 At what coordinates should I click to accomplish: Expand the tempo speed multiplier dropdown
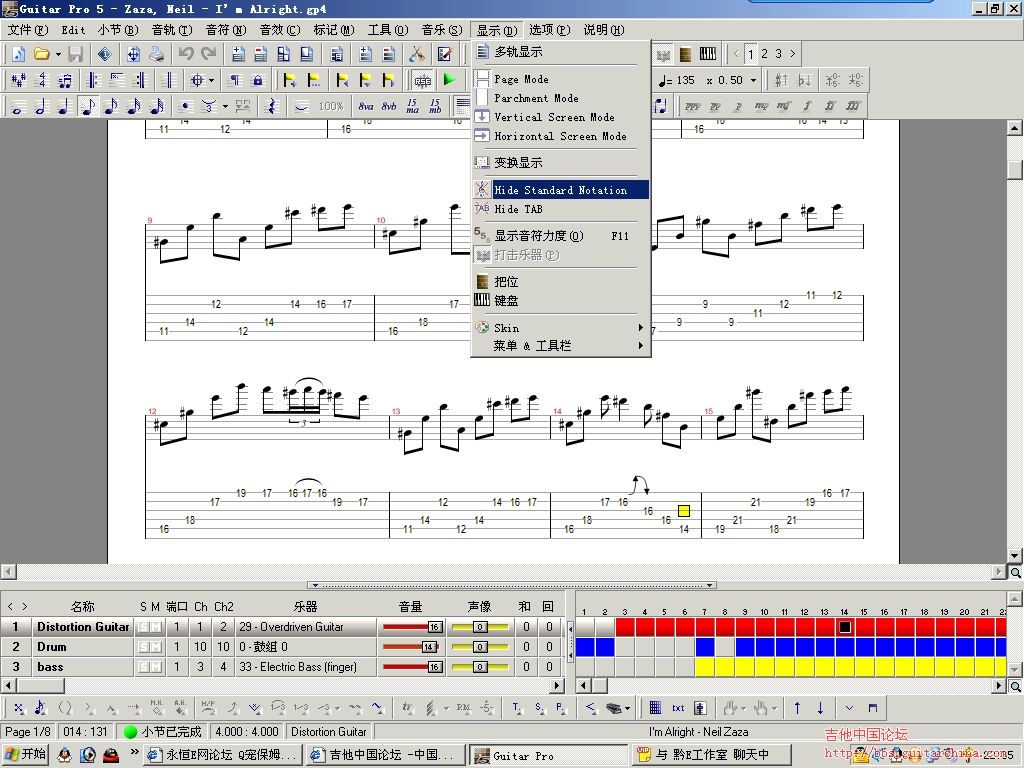tap(753, 80)
